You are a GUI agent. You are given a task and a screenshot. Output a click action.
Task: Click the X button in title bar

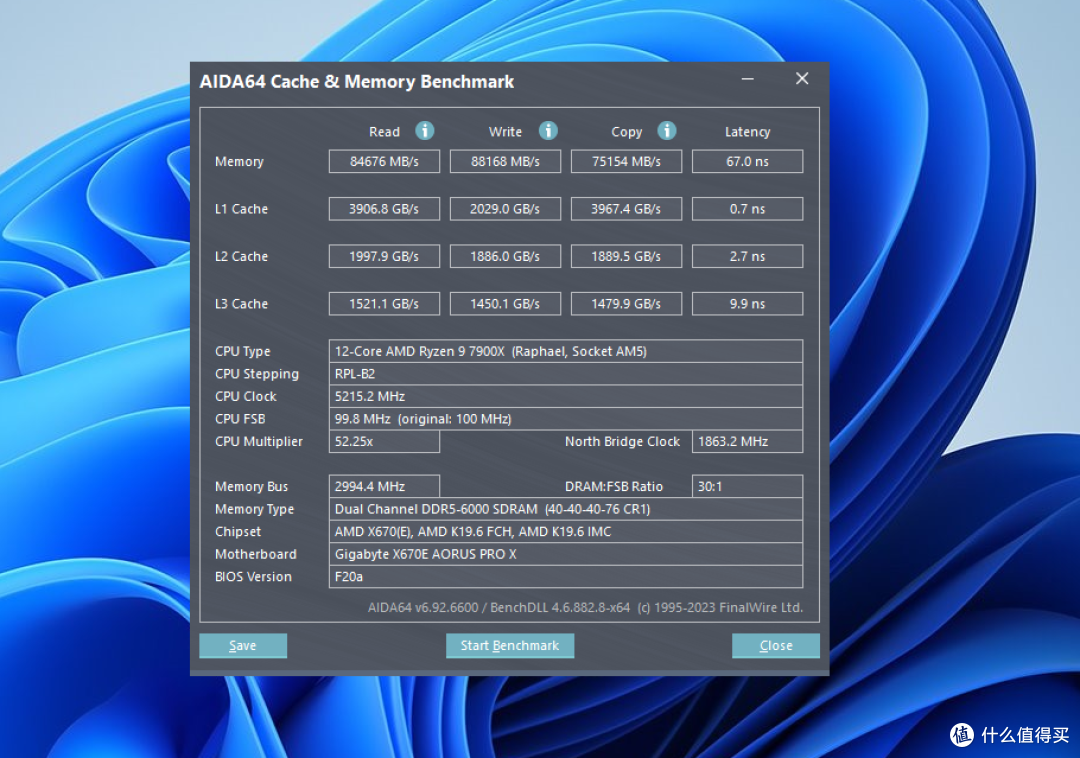coord(802,79)
